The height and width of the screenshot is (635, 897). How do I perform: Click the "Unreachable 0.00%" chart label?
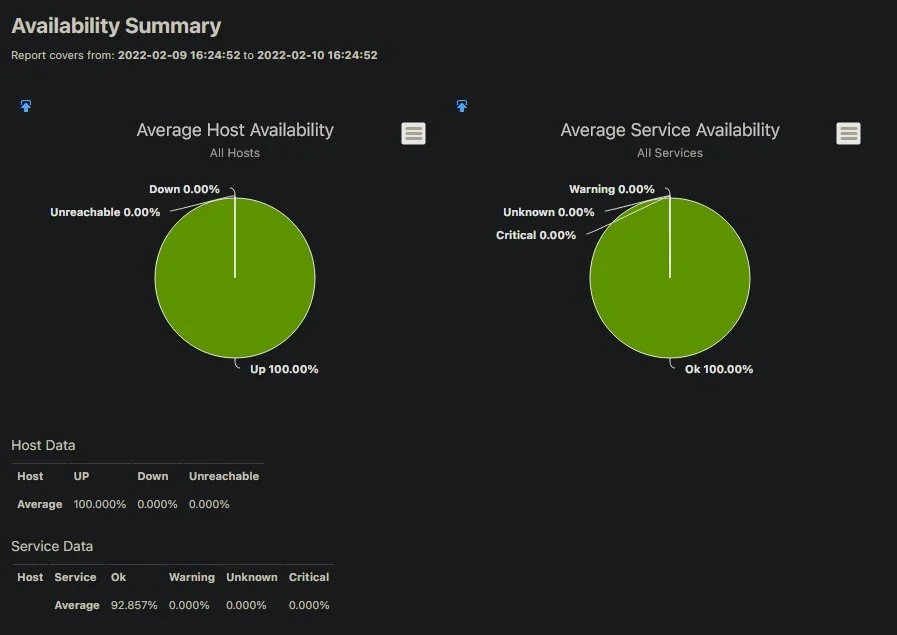[x=105, y=212]
